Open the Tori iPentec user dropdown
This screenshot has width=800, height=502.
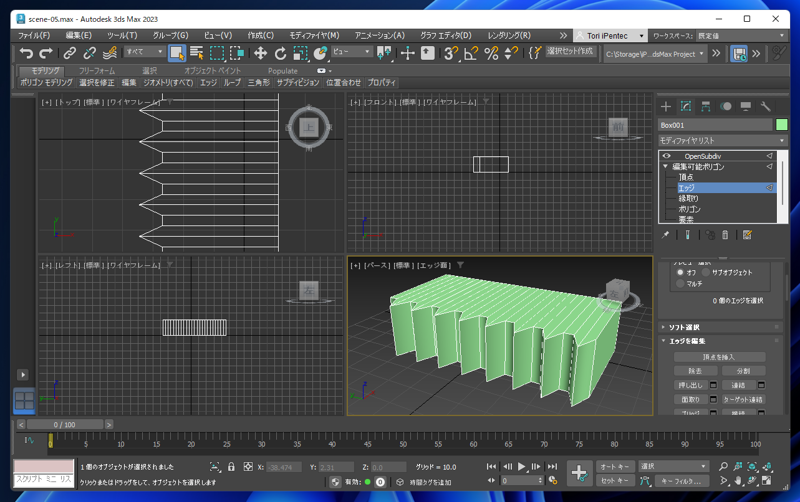[x=610, y=36]
